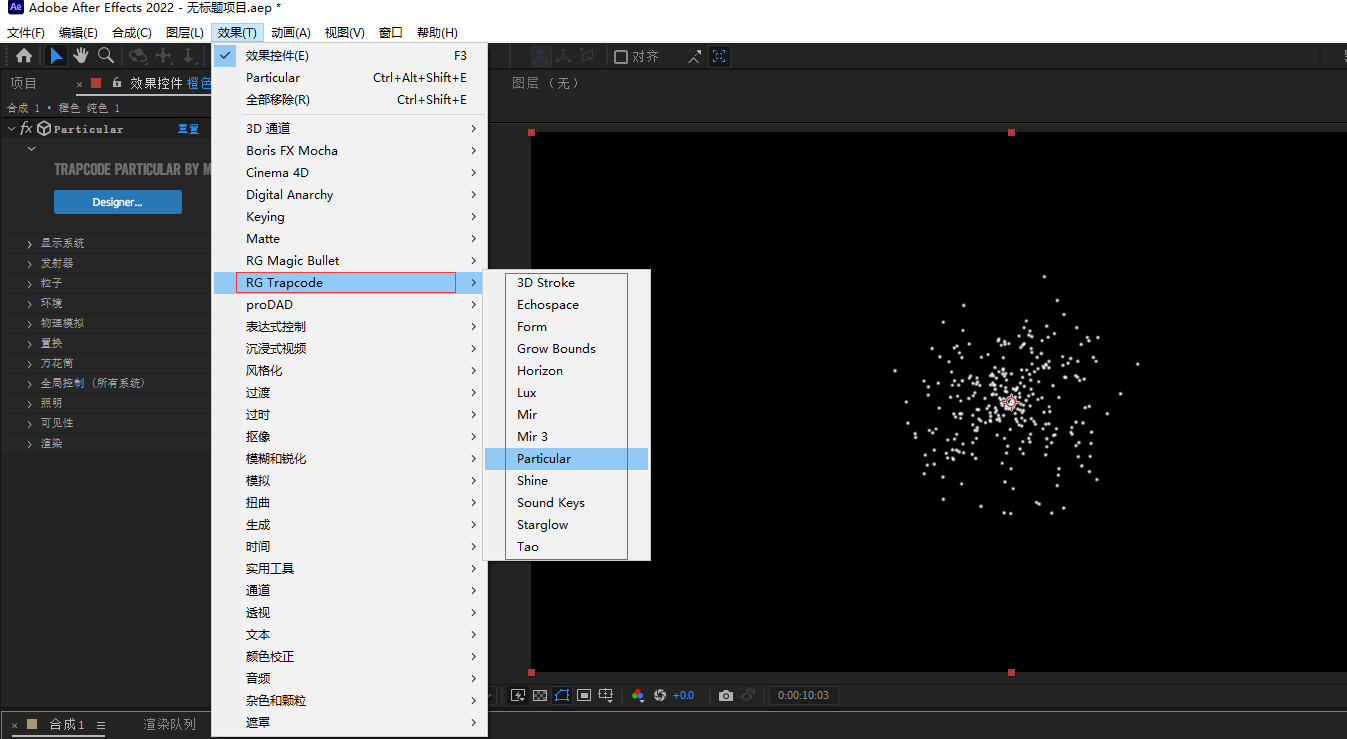1347x739 pixels.
Task: Go to the Home screen icon
Action: click(x=24, y=56)
